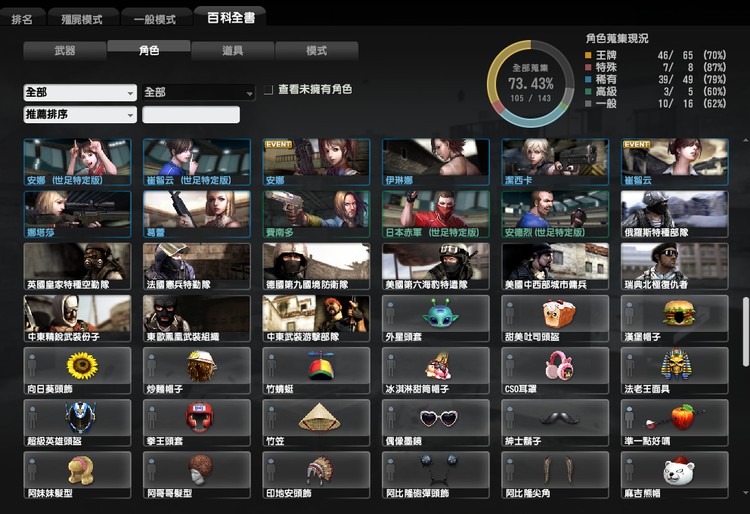Select the fried noodle hat 炒麵帽子
Image resolution: width=750 pixels, height=514 pixels.
[x=197, y=371]
